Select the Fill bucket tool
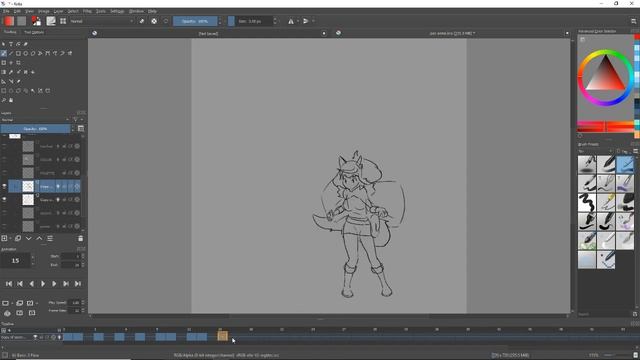This screenshot has height=360, width=640. [x=33, y=72]
